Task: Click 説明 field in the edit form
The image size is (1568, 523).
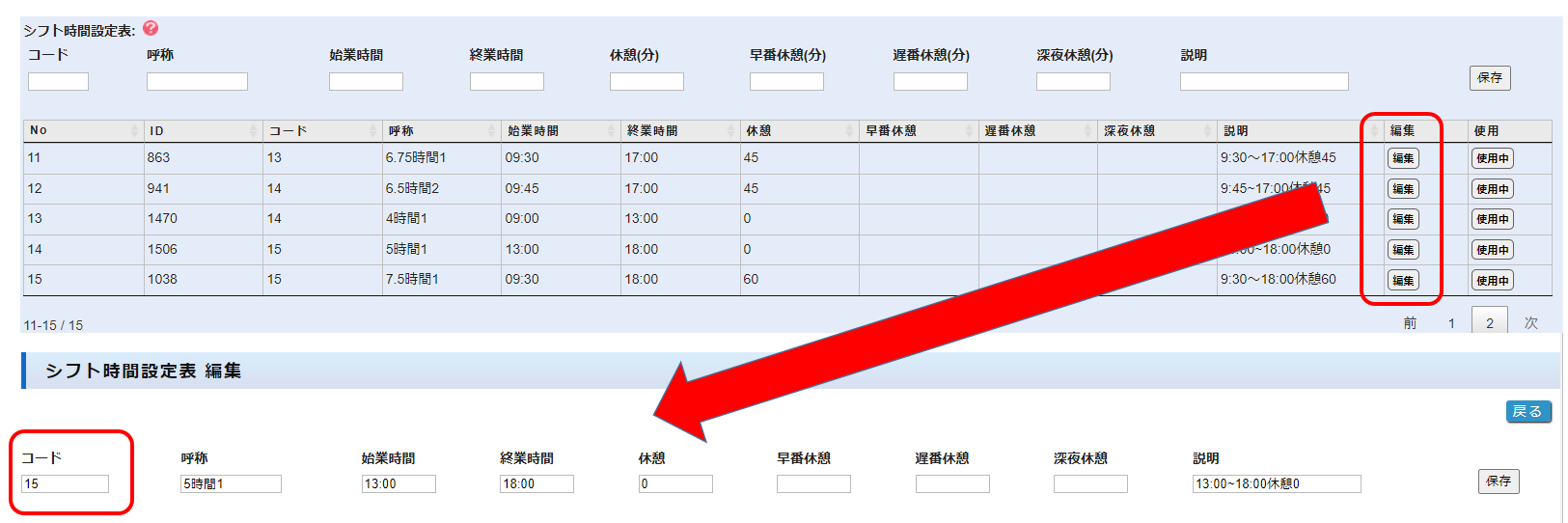Action: [x=1276, y=483]
